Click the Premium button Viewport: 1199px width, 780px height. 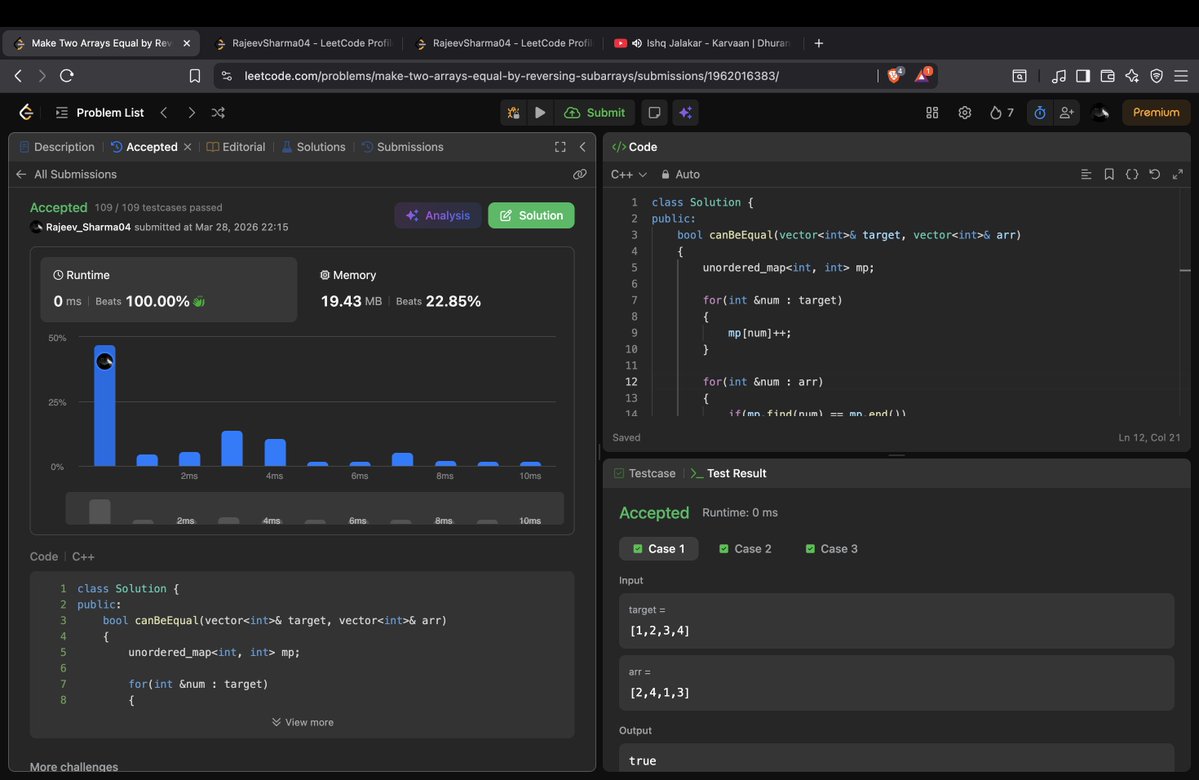click(x=1156, y=112)
